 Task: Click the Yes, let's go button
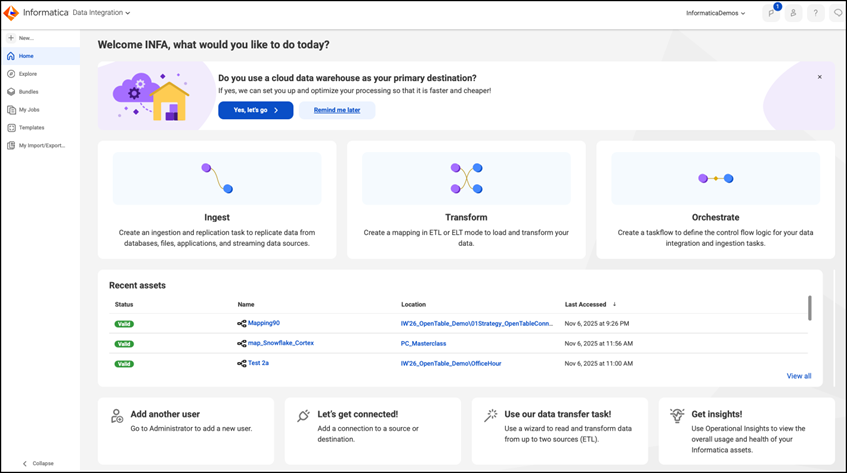point(256,110)
